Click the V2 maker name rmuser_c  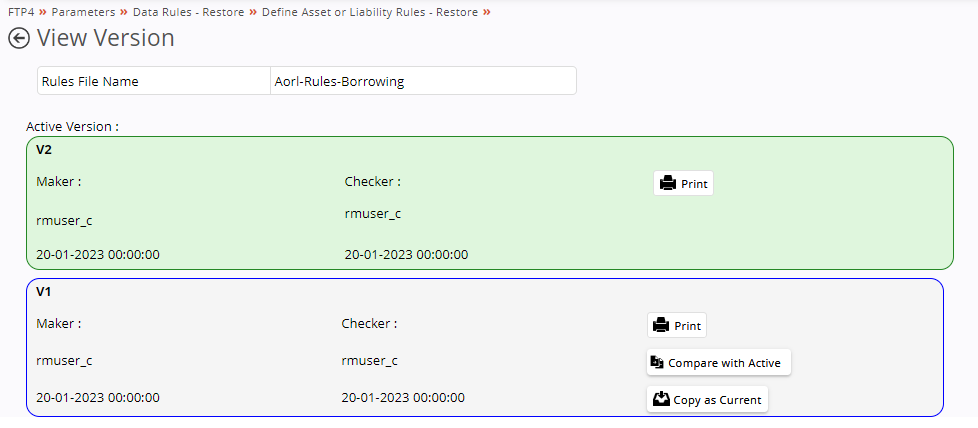[x=65, y=220]
